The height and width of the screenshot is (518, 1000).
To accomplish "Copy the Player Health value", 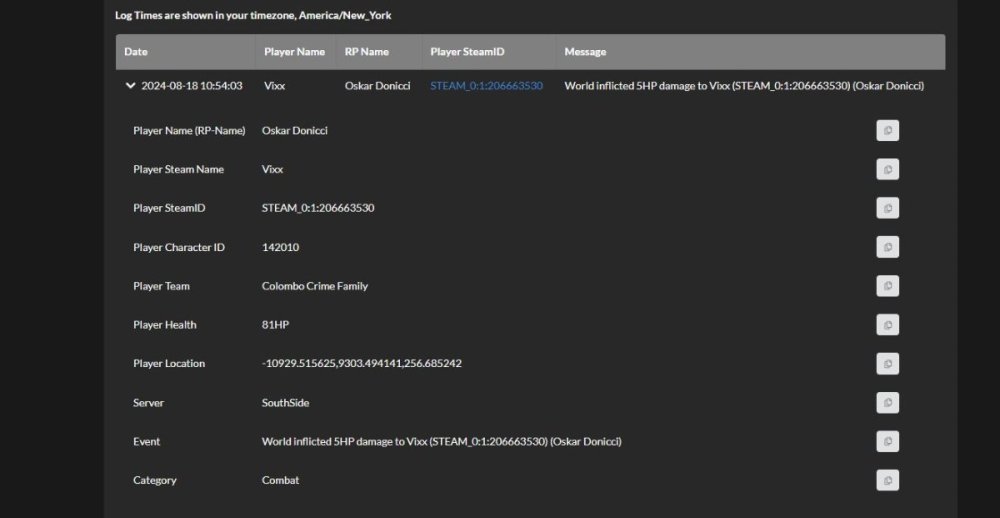I will (887, 325).
